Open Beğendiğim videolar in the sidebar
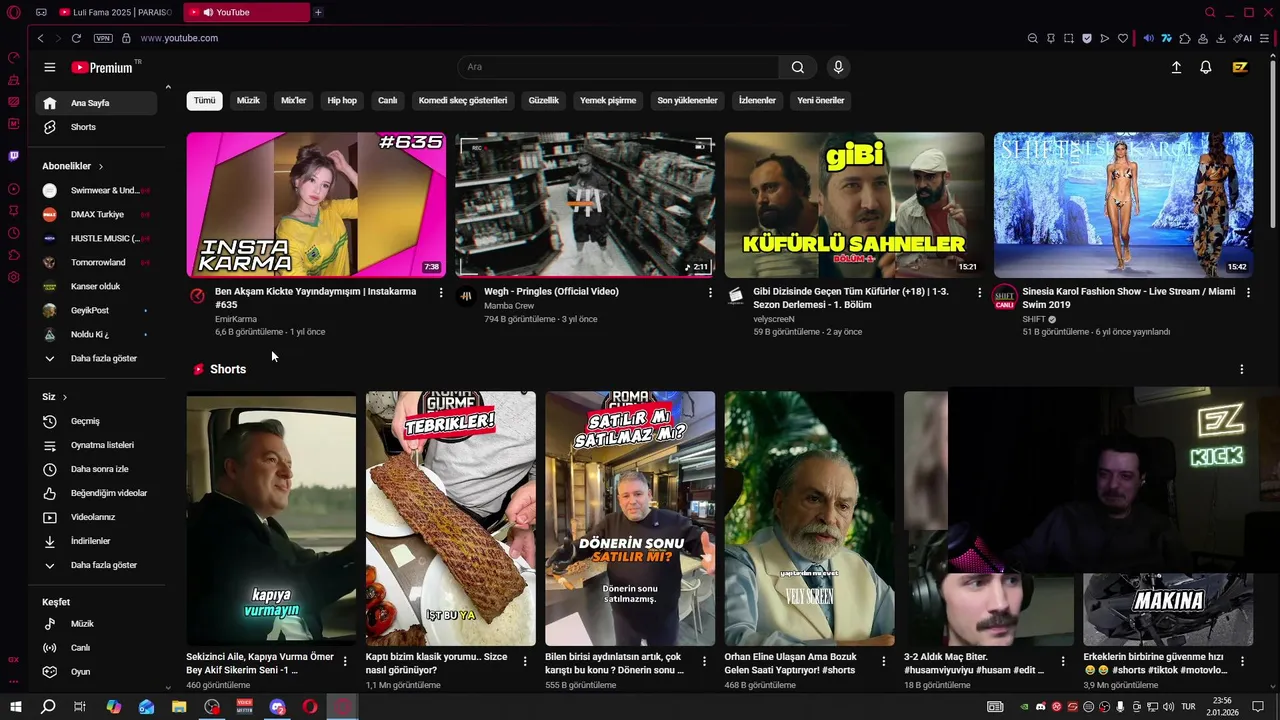 [x=96, y=493]
